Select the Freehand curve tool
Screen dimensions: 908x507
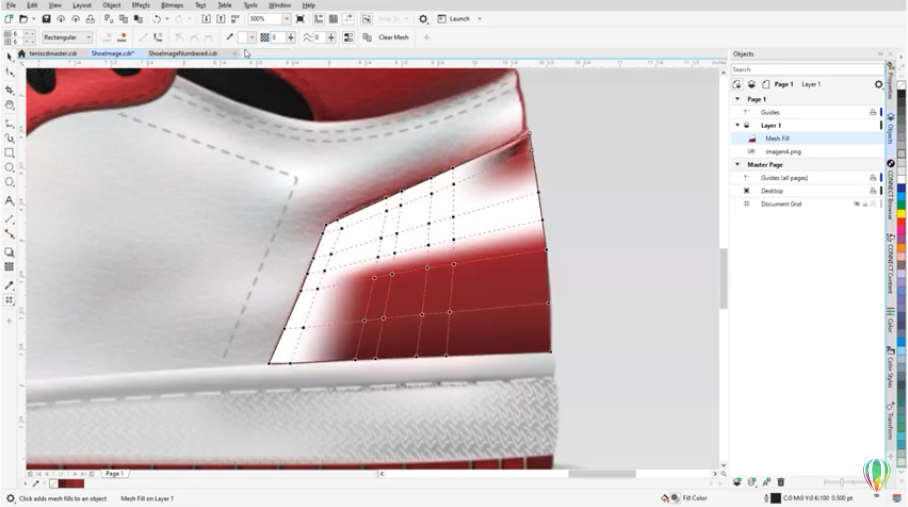9,123
